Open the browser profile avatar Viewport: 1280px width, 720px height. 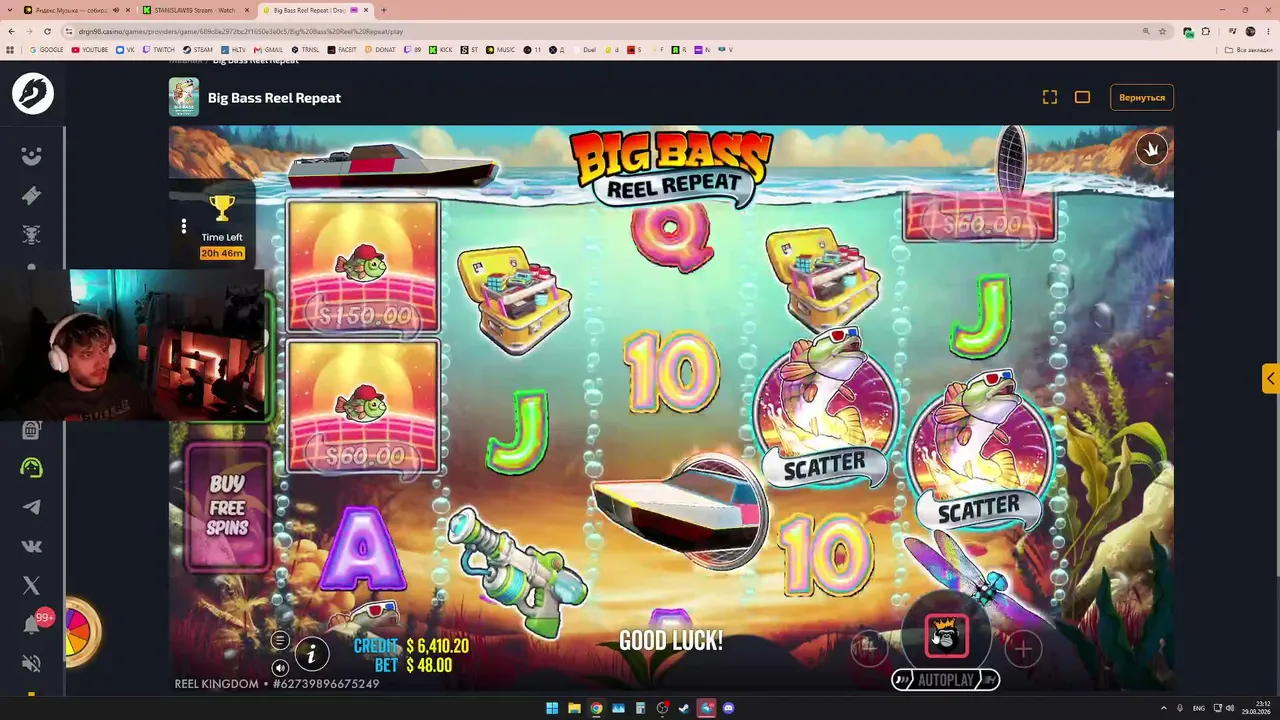(1250, 31)
